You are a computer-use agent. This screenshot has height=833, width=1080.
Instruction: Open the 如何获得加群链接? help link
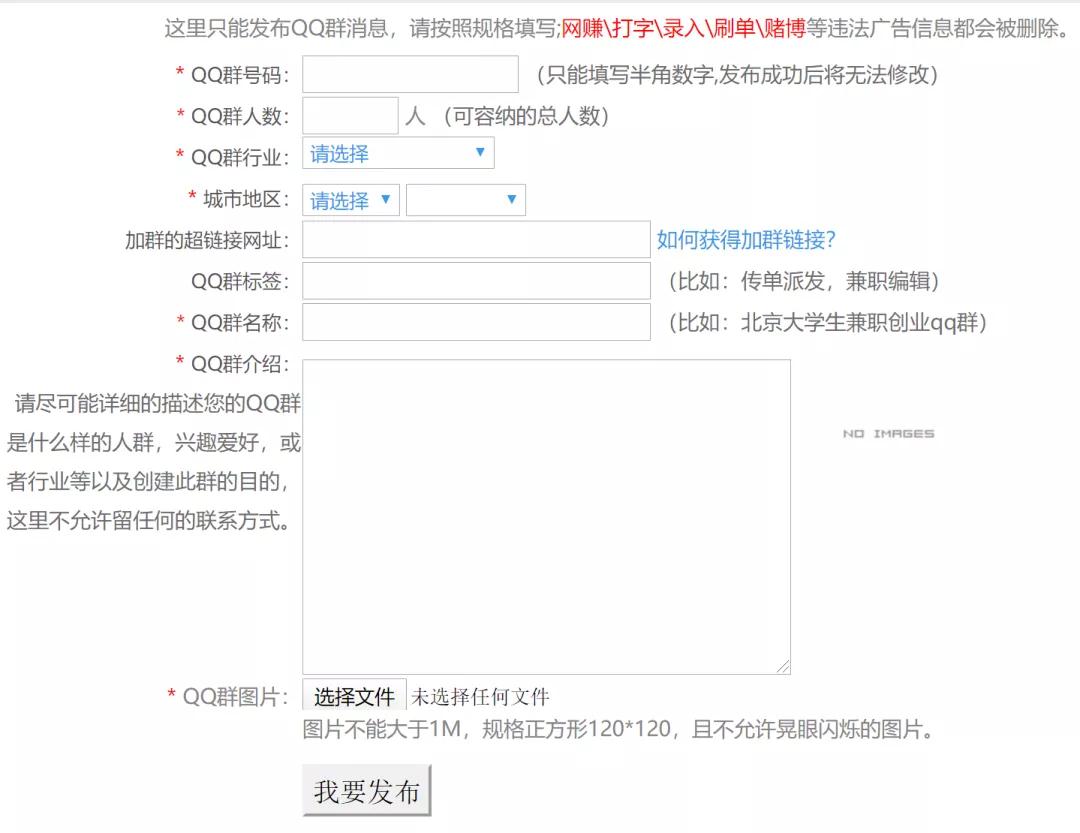(745, 240)
